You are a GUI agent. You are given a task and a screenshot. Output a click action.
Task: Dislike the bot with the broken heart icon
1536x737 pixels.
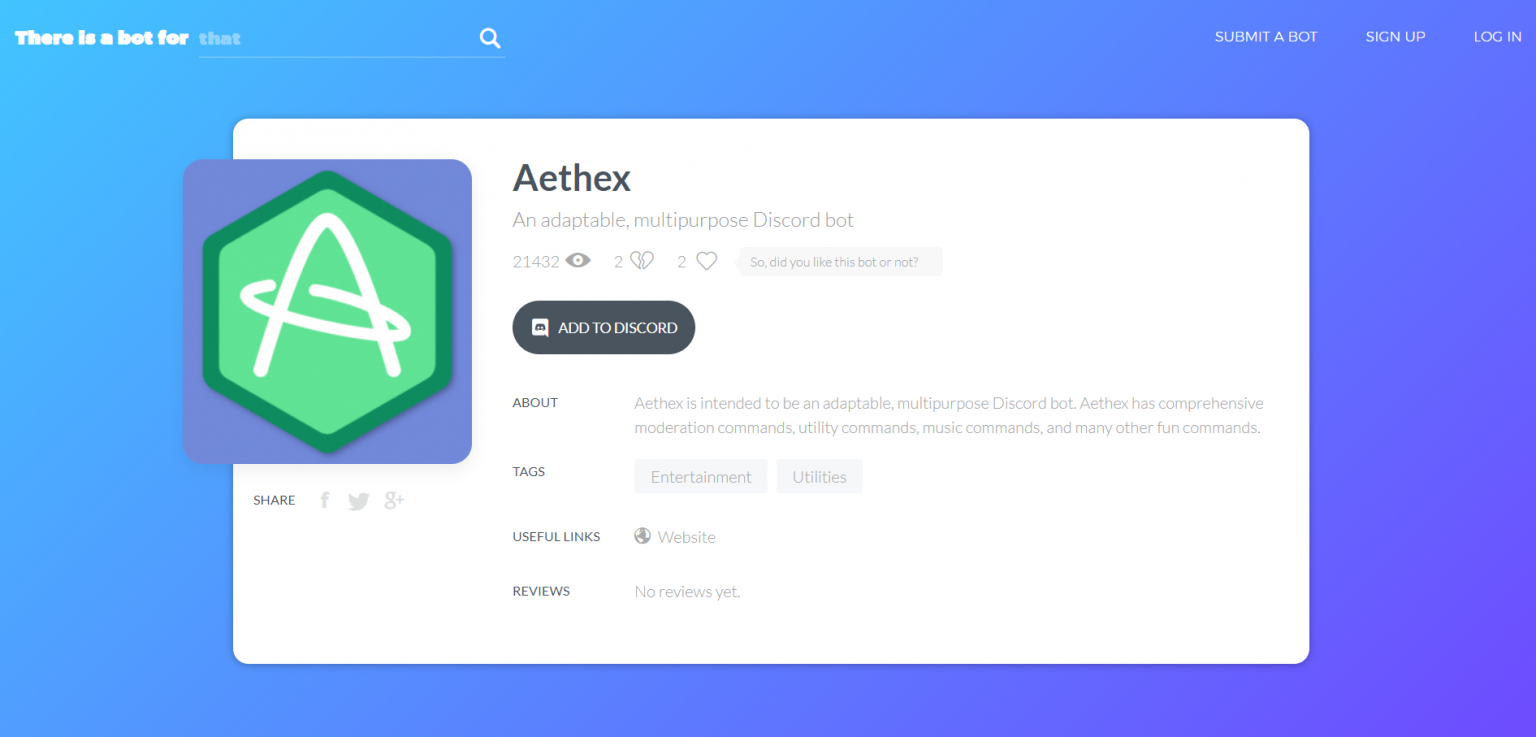(x=640, y=259)
